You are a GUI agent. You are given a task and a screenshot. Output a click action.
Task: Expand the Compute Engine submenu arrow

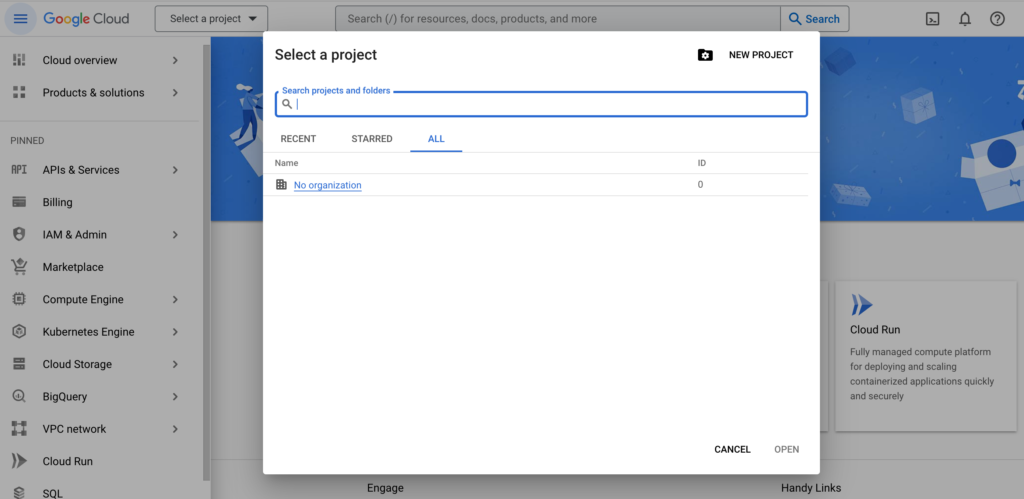point(175,300)
